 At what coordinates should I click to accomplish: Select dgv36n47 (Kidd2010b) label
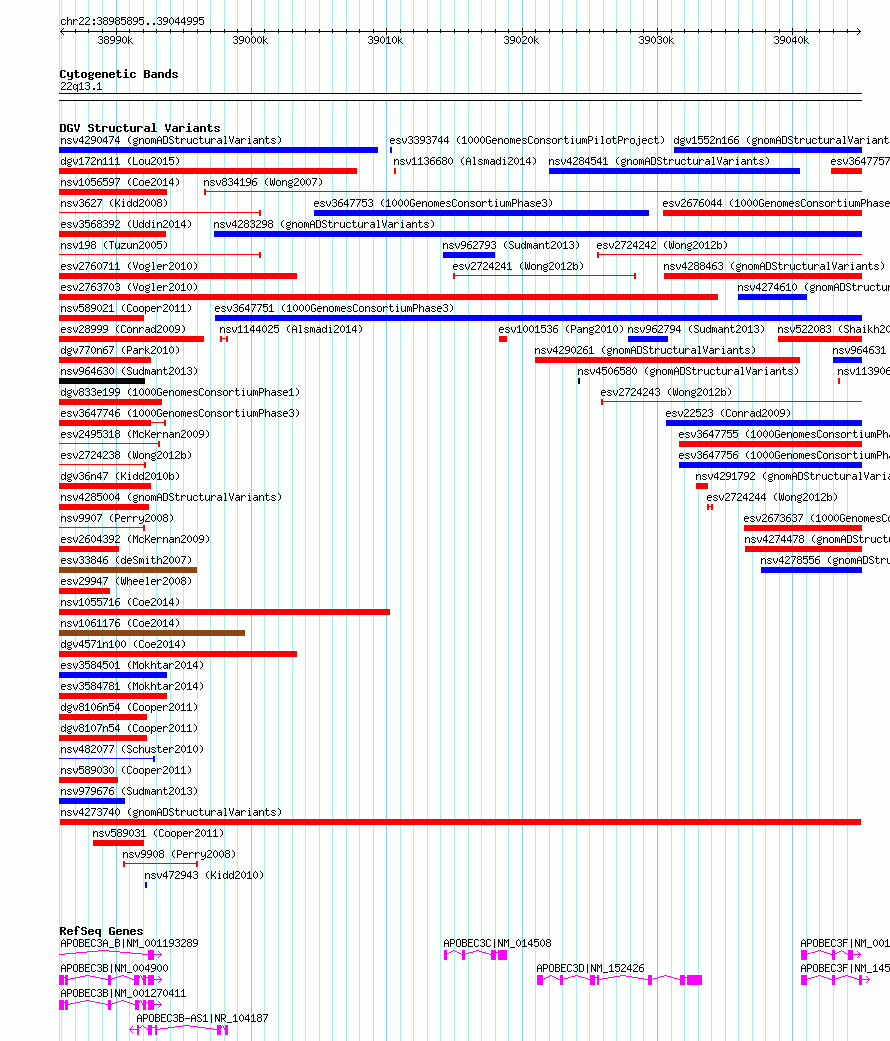120,477
